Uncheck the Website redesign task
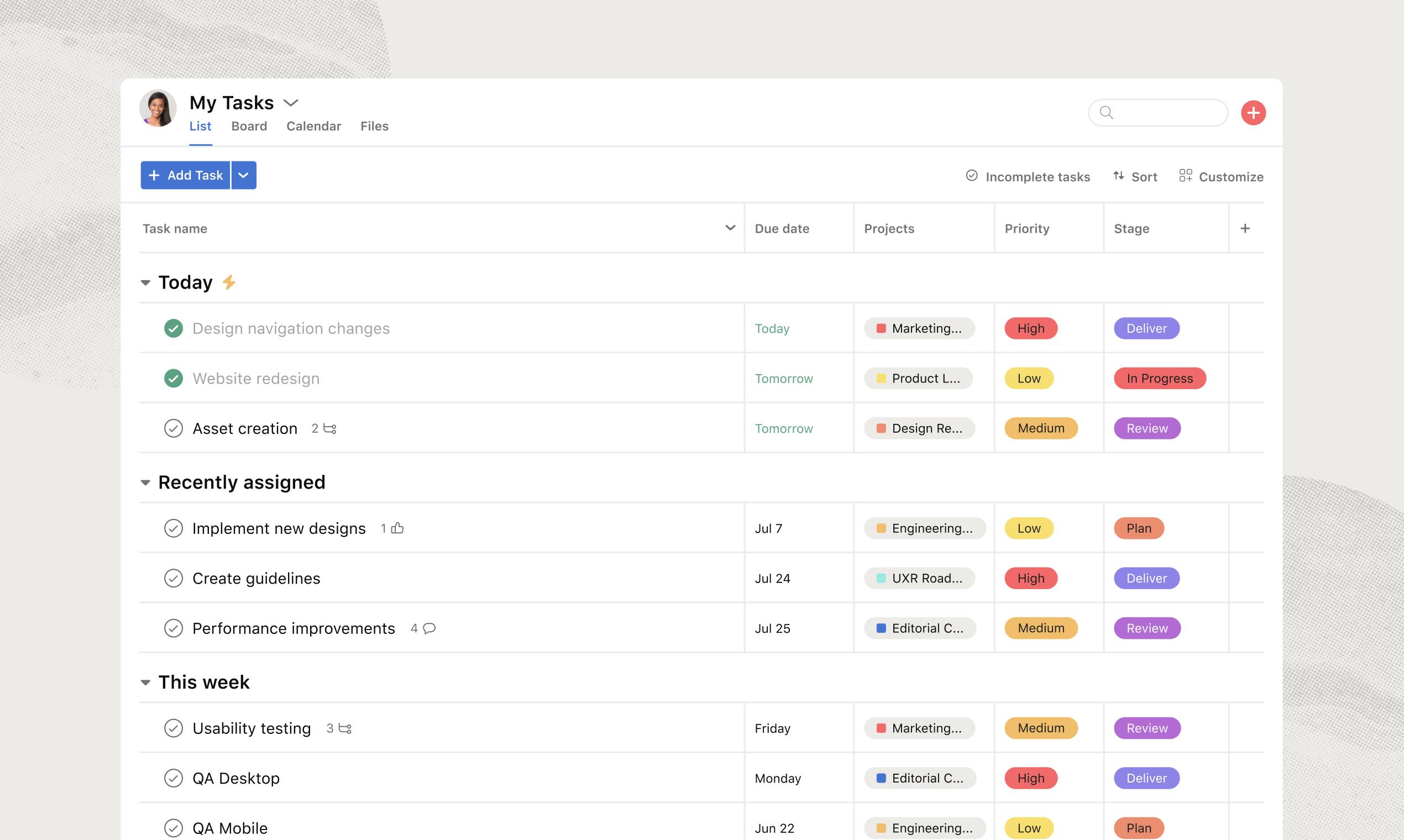This screenshot has width=1404, height=840. (x=173, y=378)
